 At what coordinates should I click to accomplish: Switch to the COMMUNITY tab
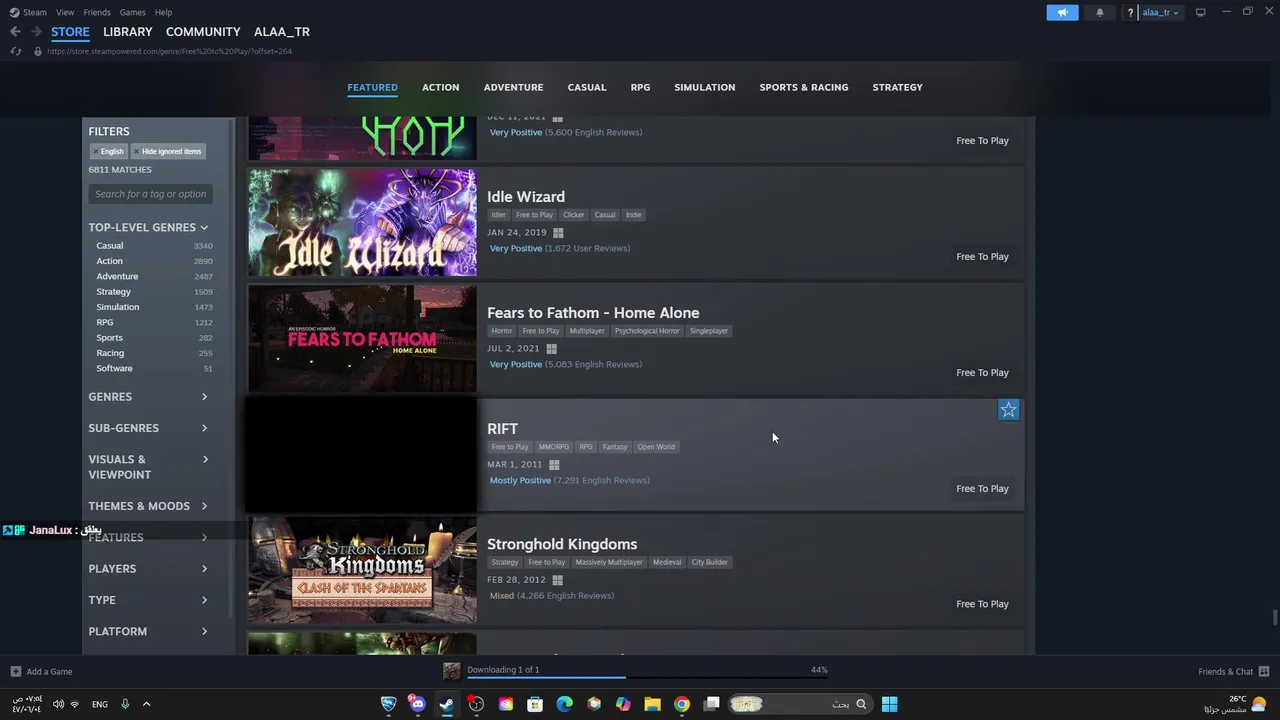tap(203, 32)
